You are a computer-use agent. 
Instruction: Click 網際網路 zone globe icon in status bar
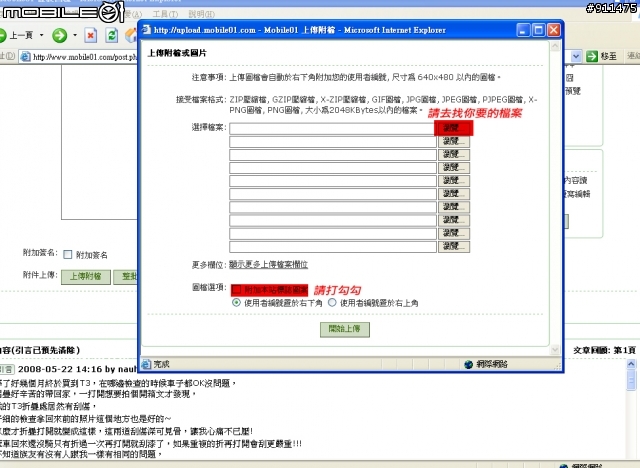pos(469,364)
